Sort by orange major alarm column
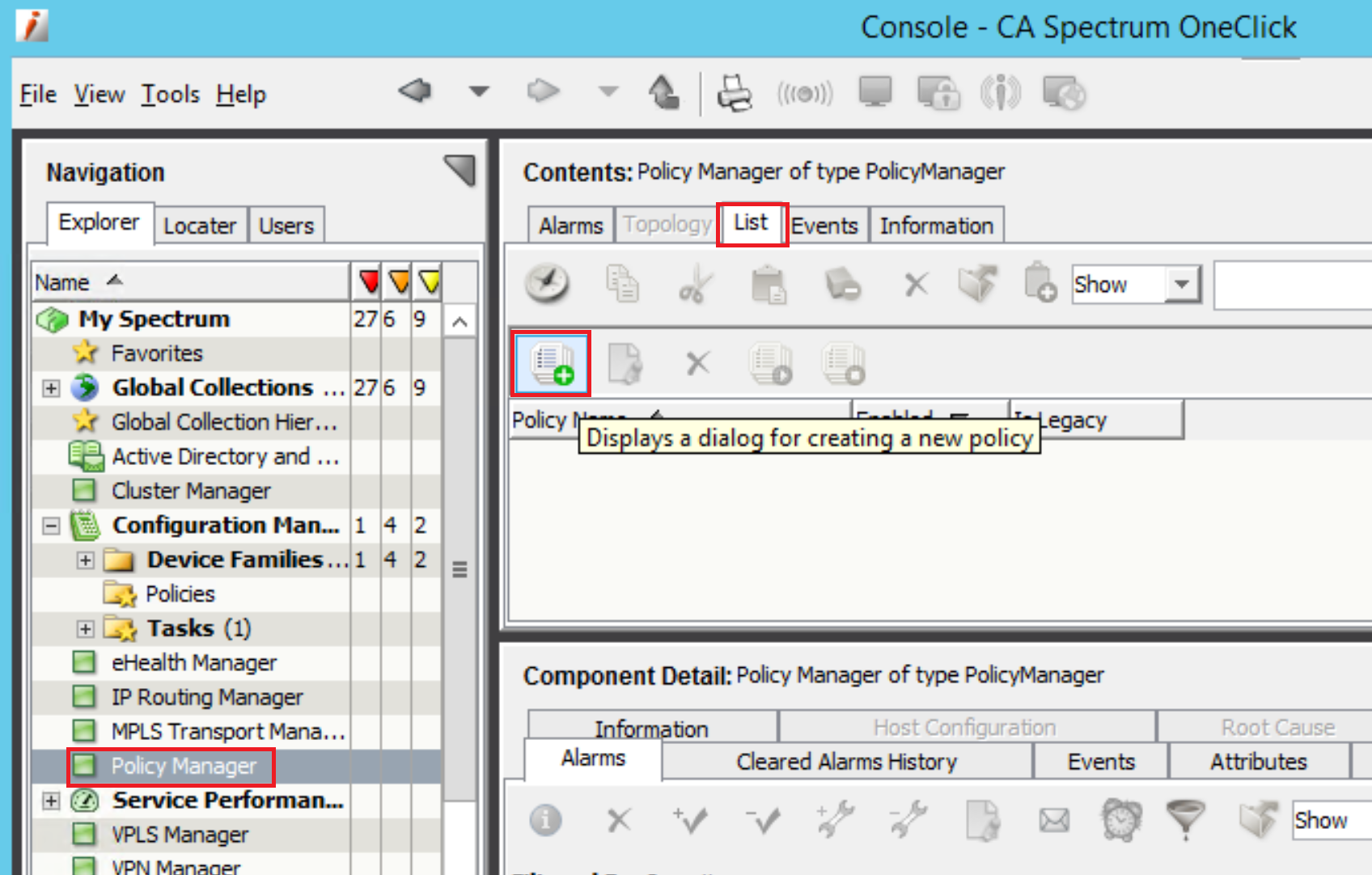The height and width of the screenshot is (875, 1372). click(x=399, y=282)
